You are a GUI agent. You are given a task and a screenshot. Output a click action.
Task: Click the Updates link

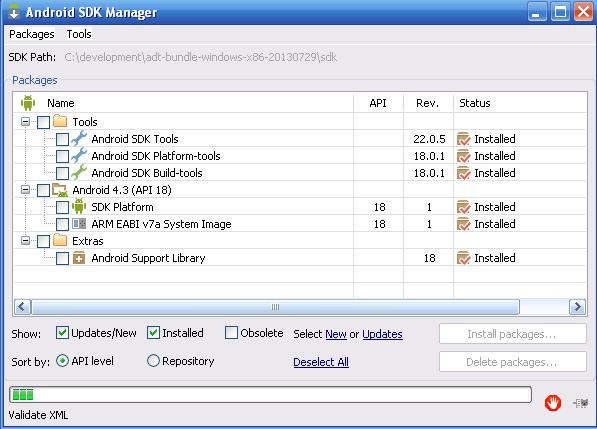(x=382, y=334)
